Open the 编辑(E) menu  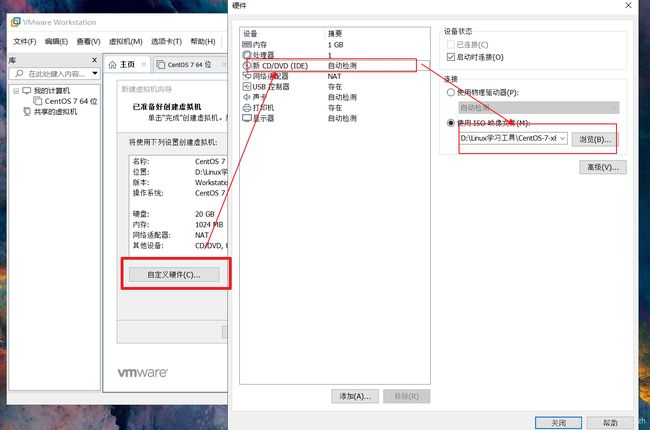pyautogui.click(x=56, y=41)
